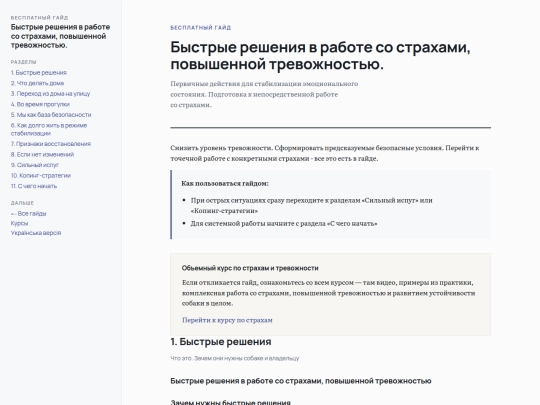Follow 'Перейти к курсу по страхам' link

tap(227, 320)
